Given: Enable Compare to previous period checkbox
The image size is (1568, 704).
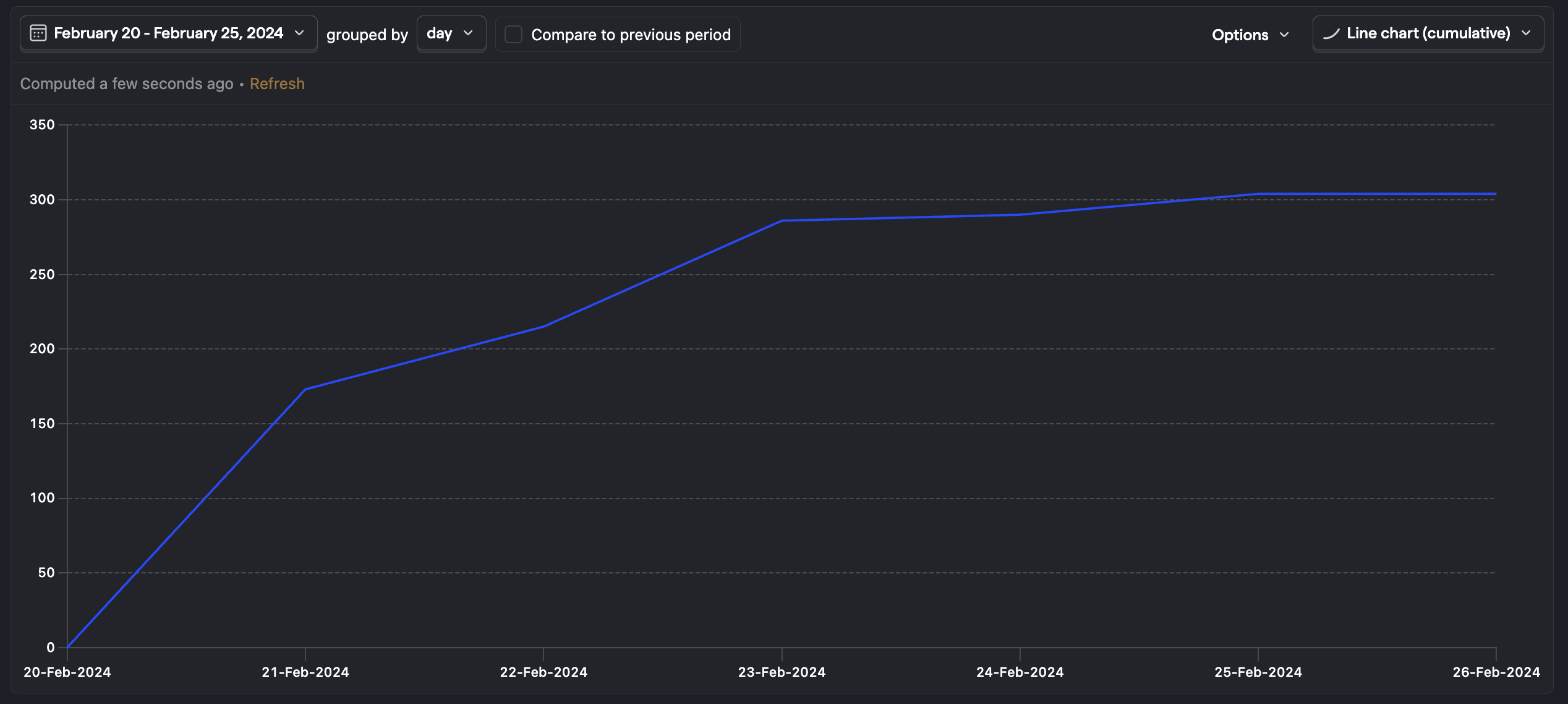Looking at the screenshot, I should [513, 35].
